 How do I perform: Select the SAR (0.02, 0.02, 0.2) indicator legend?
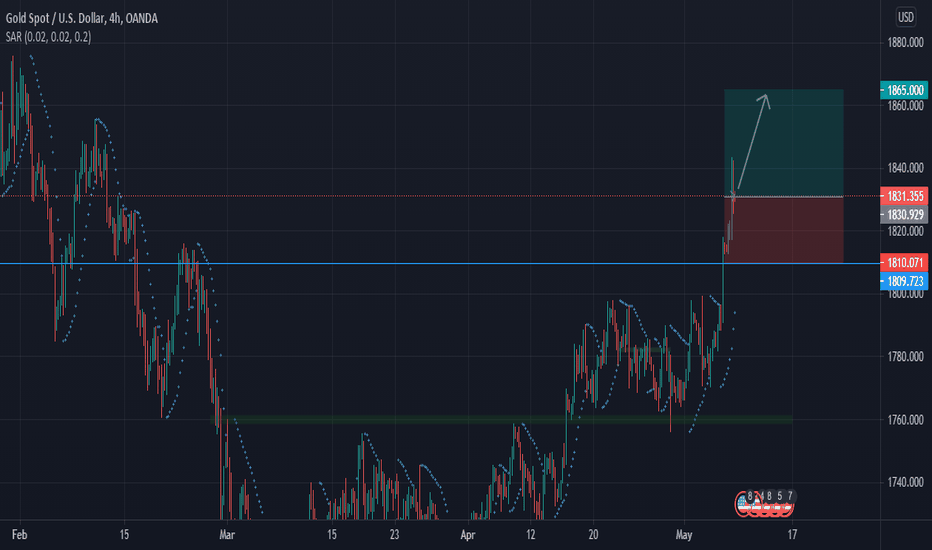[48, 37]
